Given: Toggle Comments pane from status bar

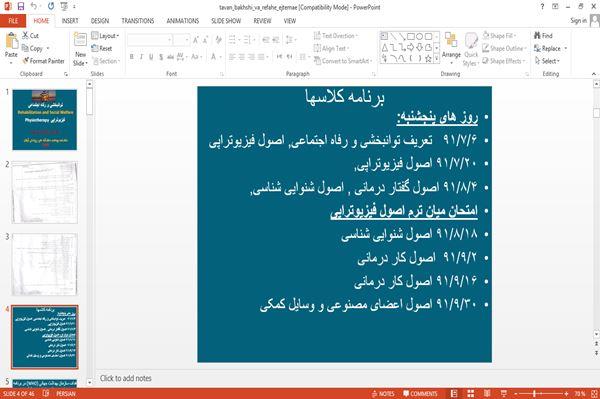Looking at the screenshot, I should (420, 393).
